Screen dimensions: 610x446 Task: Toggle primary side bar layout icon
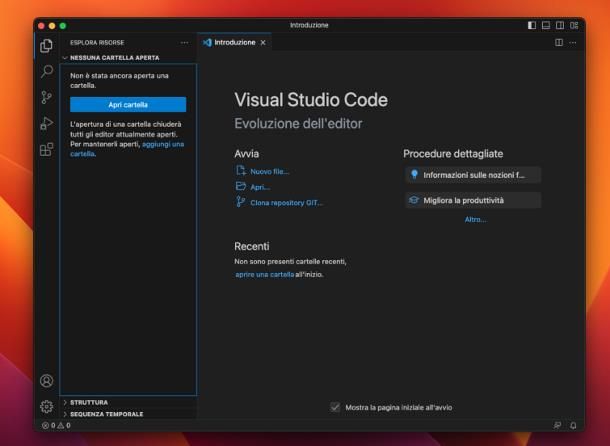pyautogui.click(x=531, y=25)
